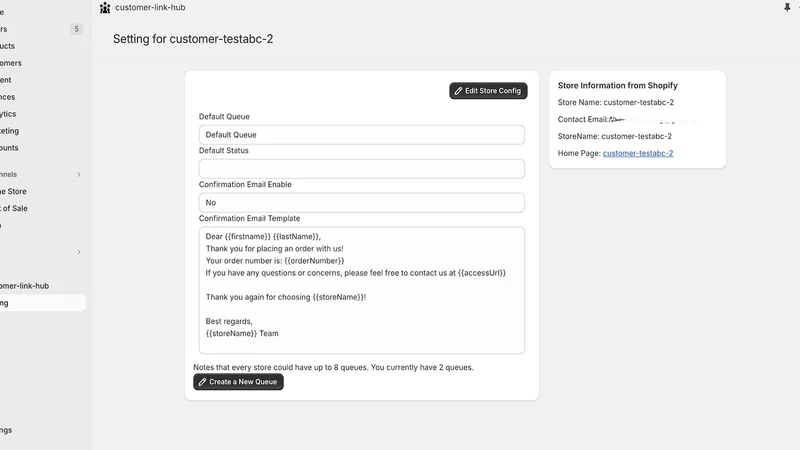Open the Content sidebar item

[6, 80]
